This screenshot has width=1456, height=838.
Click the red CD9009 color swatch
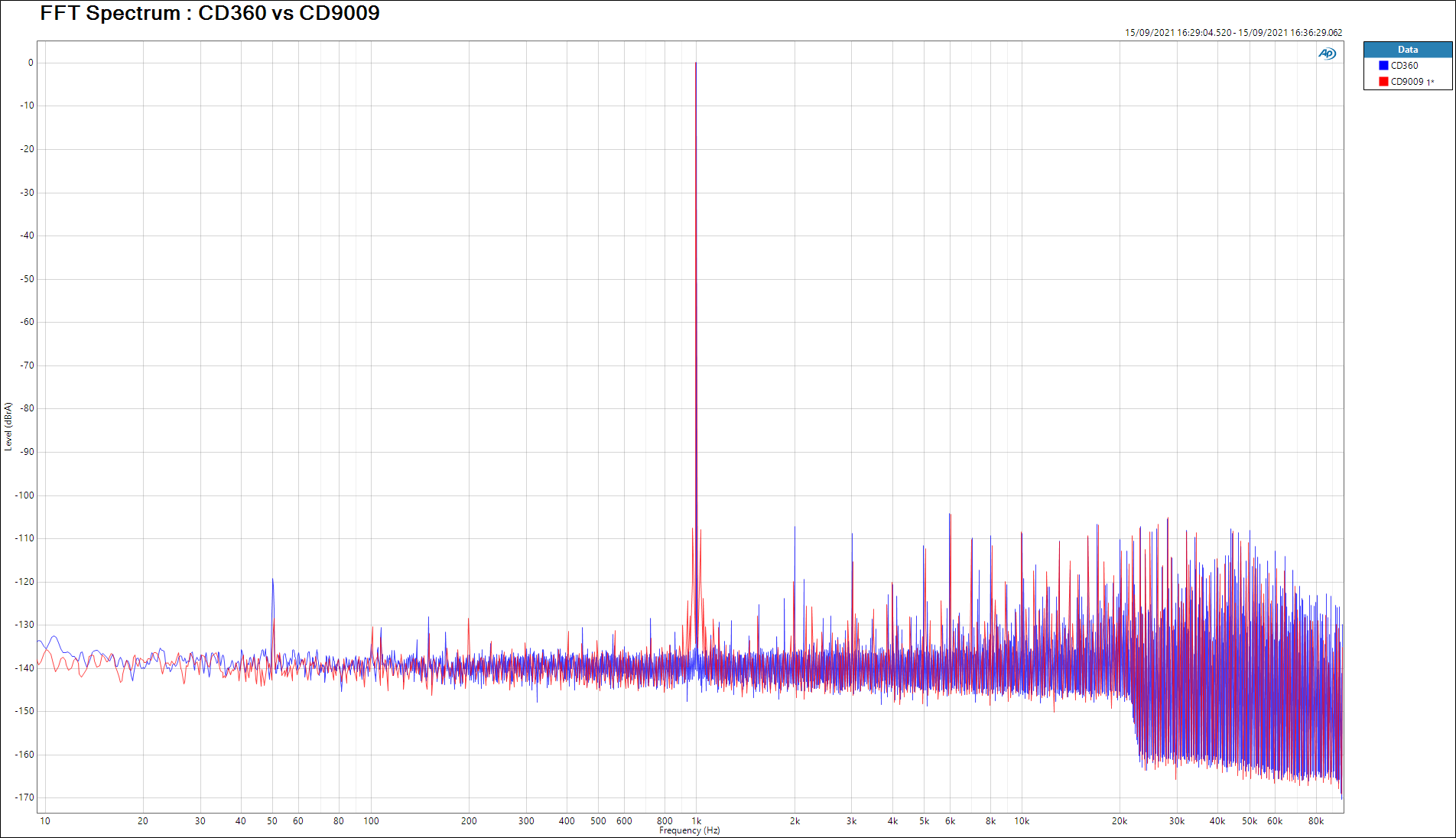tap(1383, 82)
